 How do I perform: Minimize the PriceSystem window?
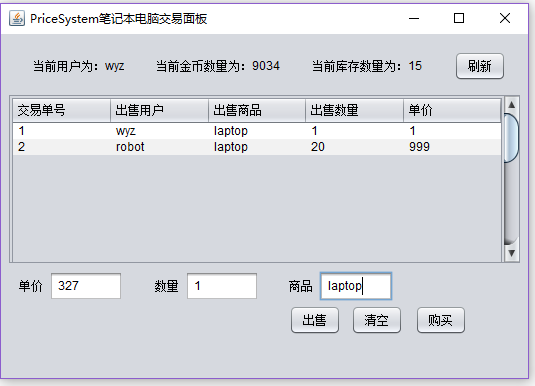[x=414, y=18]
